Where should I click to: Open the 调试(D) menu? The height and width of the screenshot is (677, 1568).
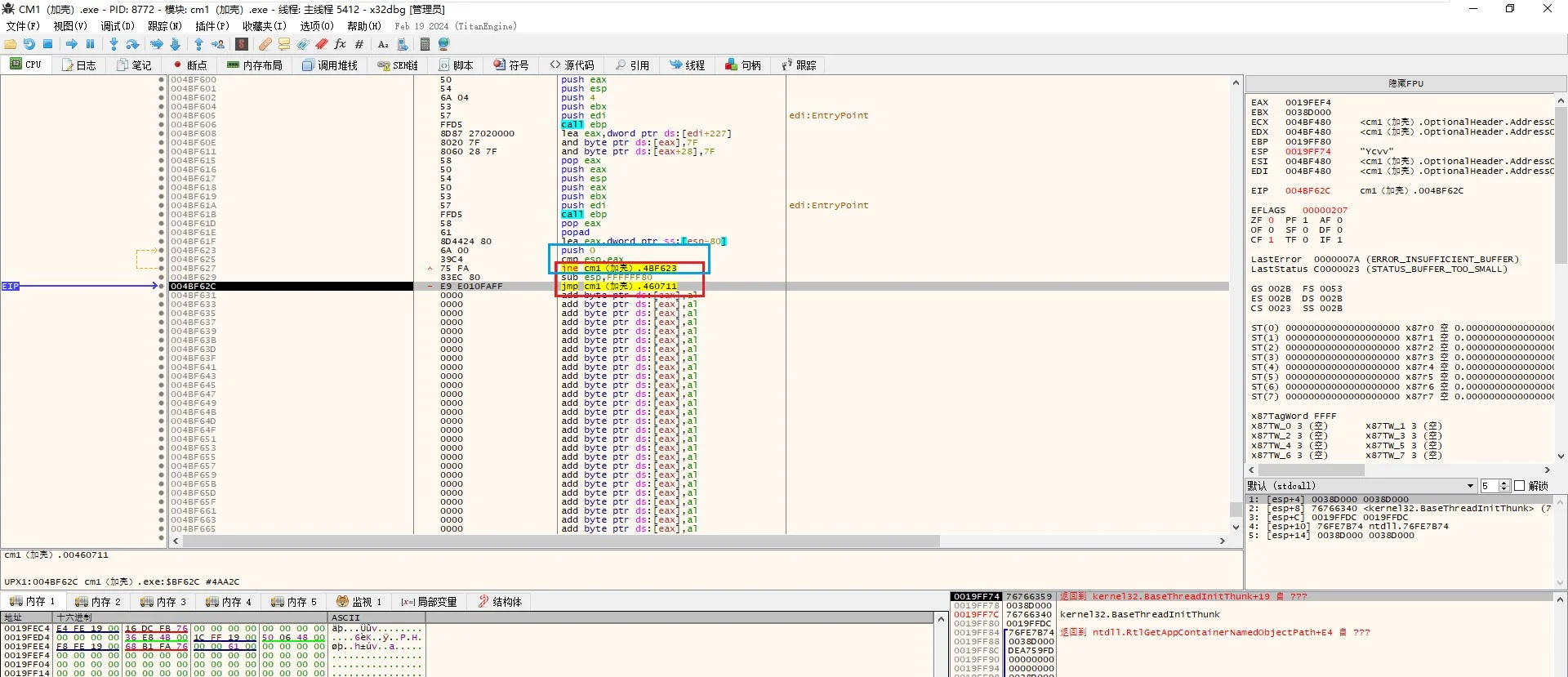click(118, 26)
